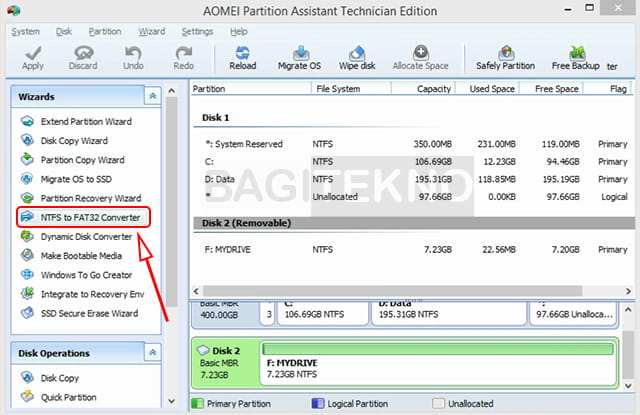
Task: Click the disk map scroll up arrow
Action: (x=628, y=310)
